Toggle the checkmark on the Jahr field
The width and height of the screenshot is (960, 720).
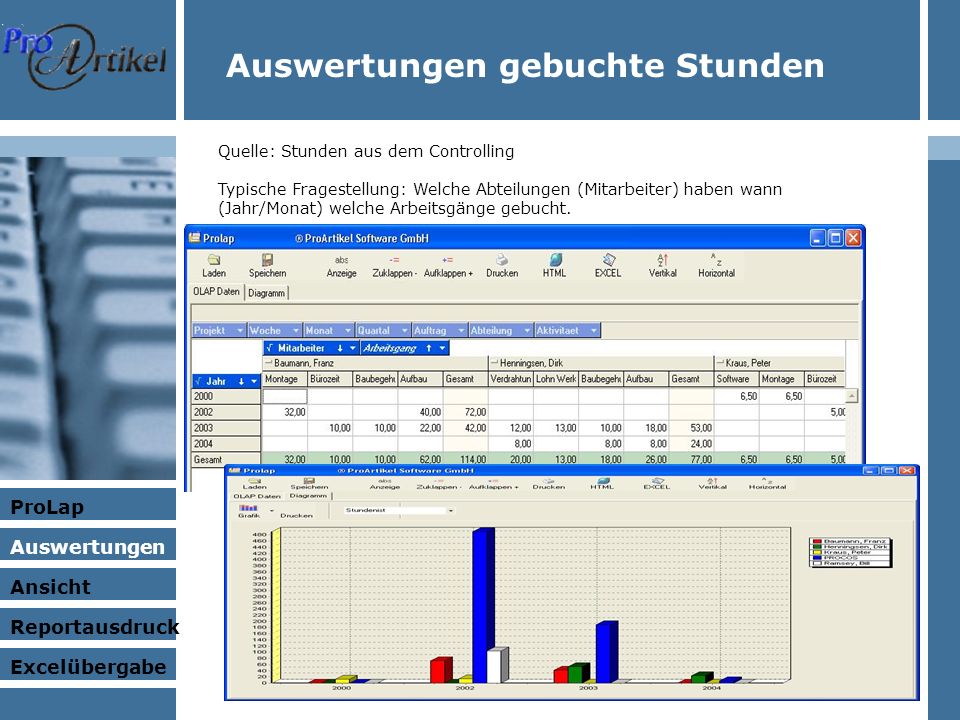(198, 381)
